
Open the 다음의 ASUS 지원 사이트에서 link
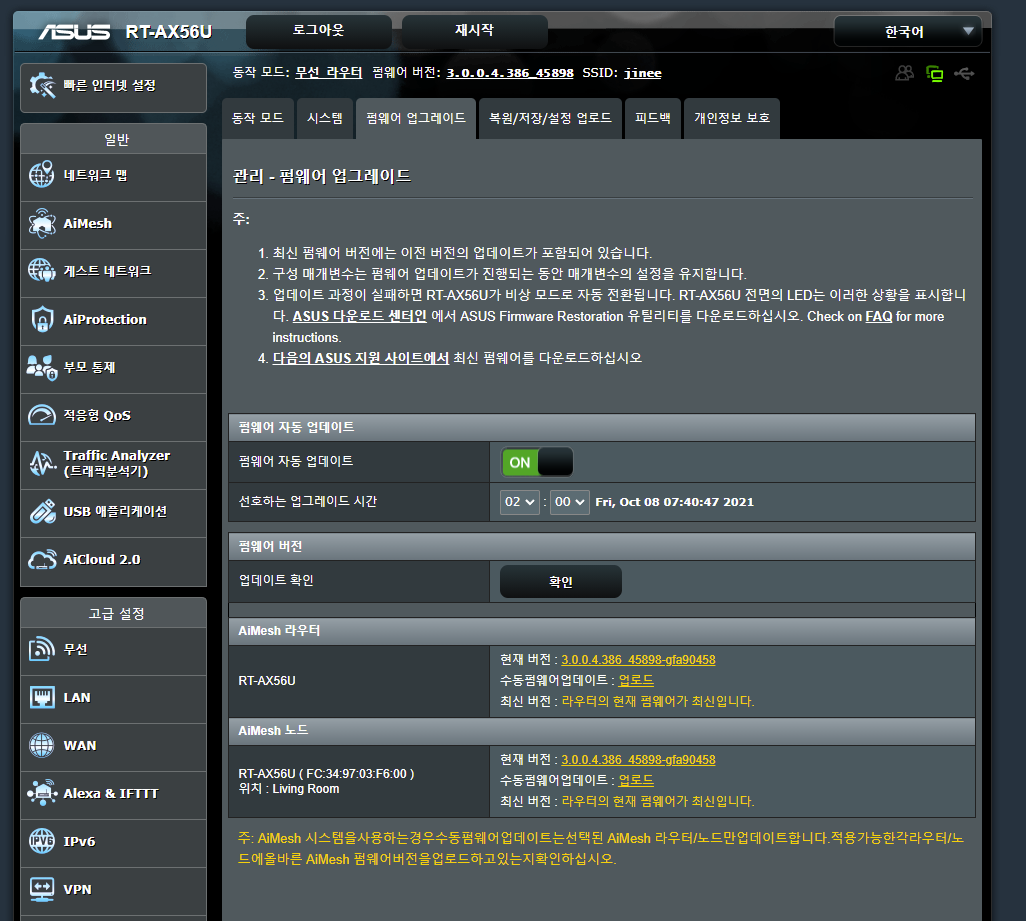[361, 358]
